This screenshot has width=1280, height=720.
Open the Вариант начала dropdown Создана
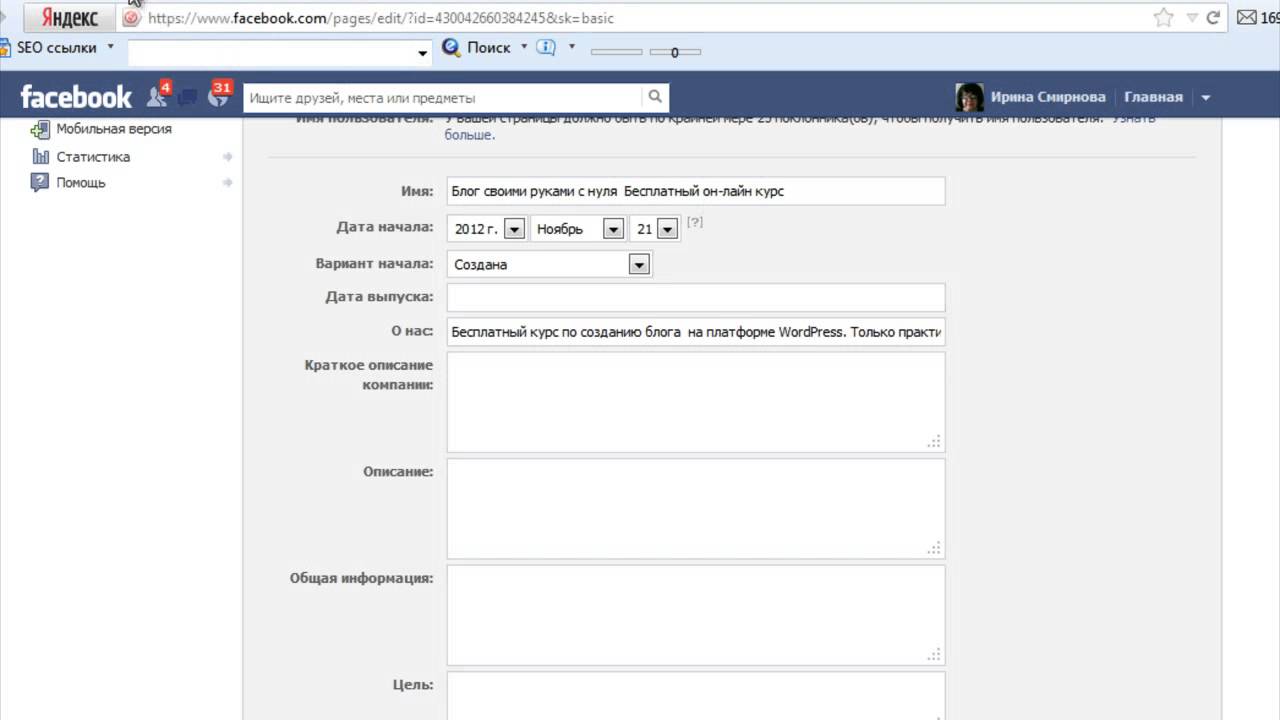tap(549, 265)
